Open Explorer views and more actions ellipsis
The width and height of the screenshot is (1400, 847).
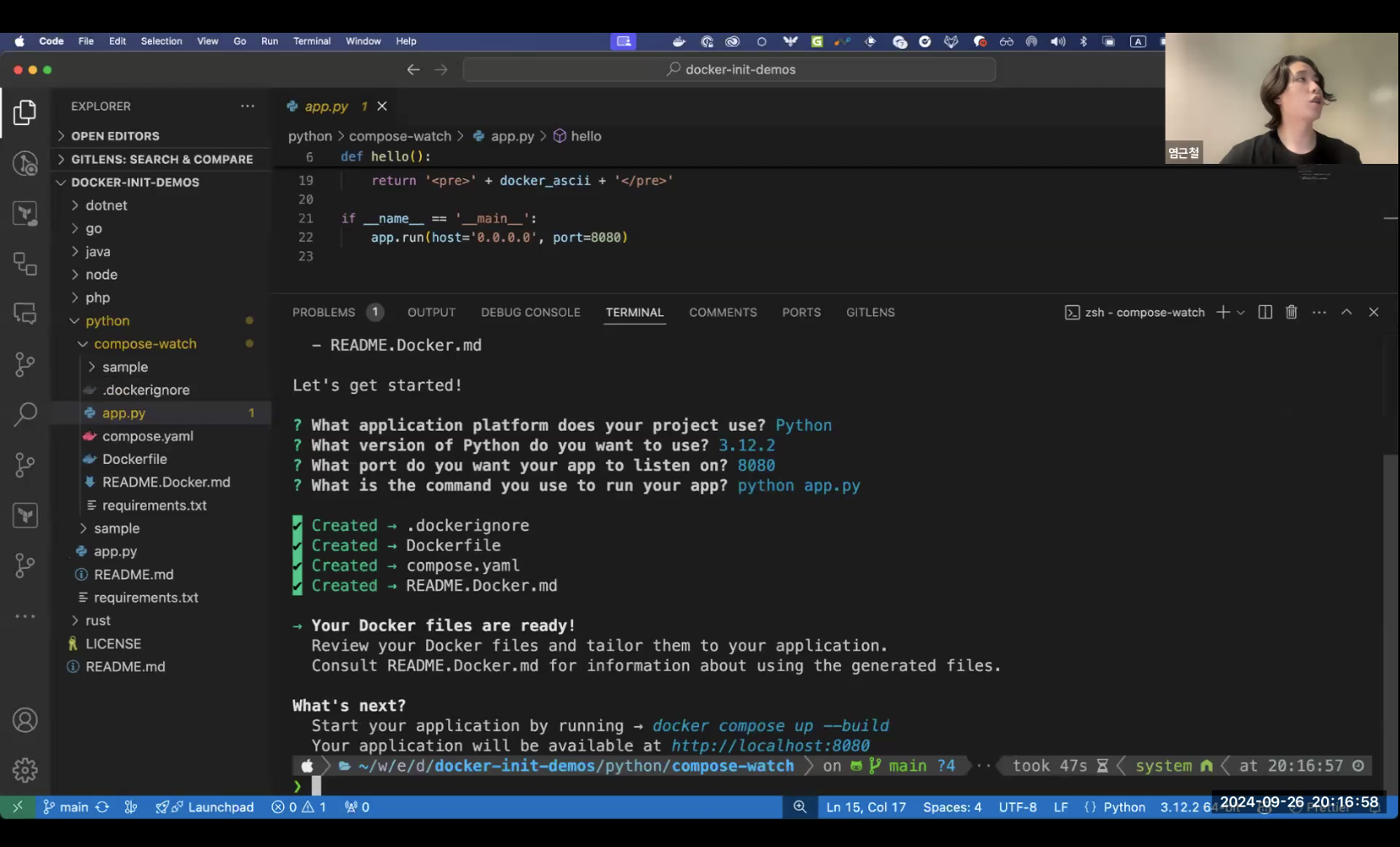tap(247, 106)
